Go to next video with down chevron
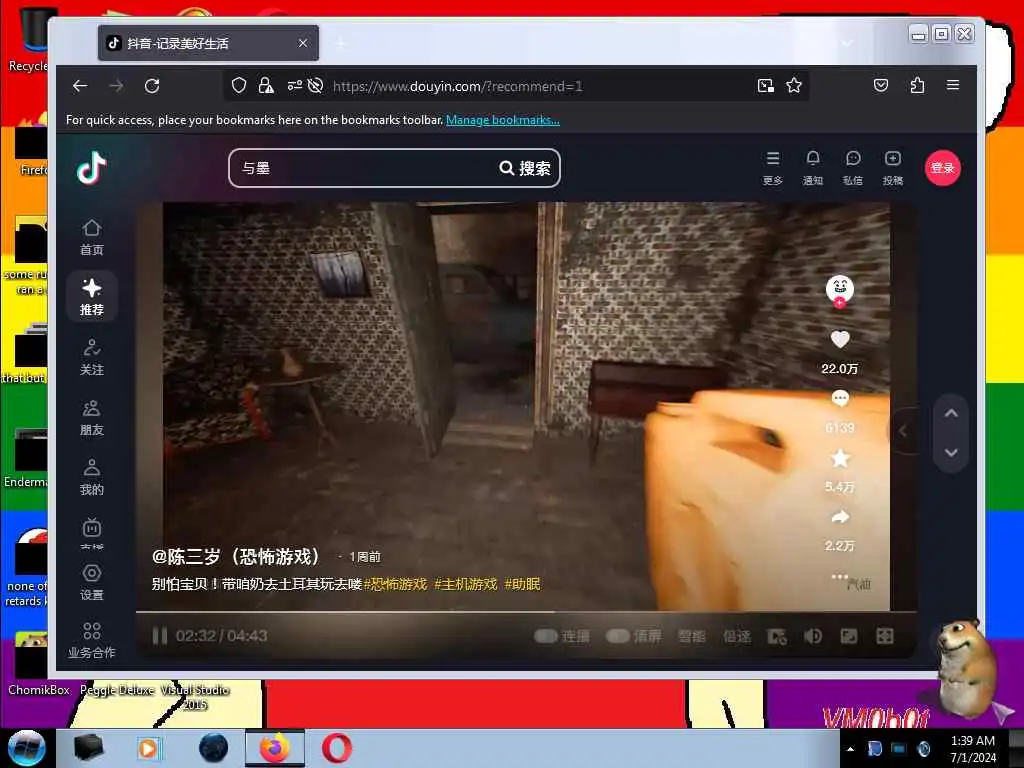The image size is (1024, 768). point(951,453)
